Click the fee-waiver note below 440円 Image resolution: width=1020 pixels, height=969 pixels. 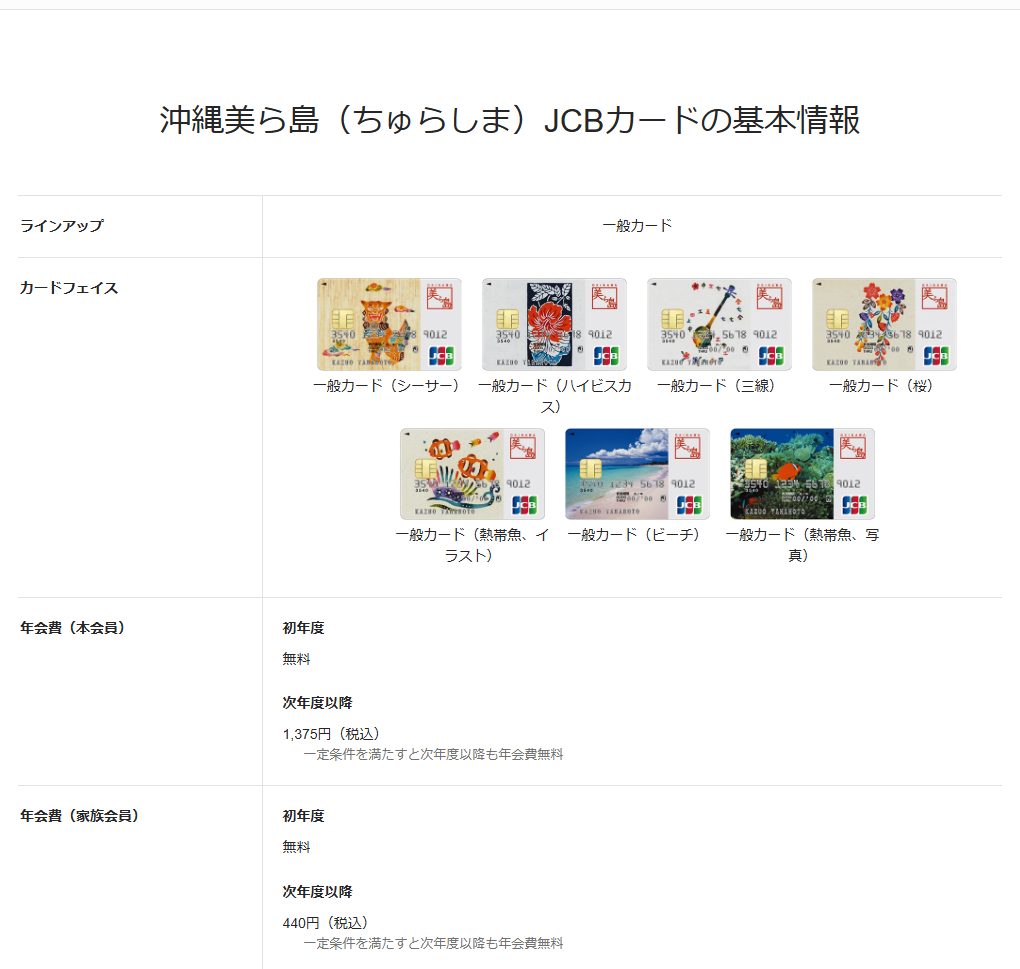(433, 943)
